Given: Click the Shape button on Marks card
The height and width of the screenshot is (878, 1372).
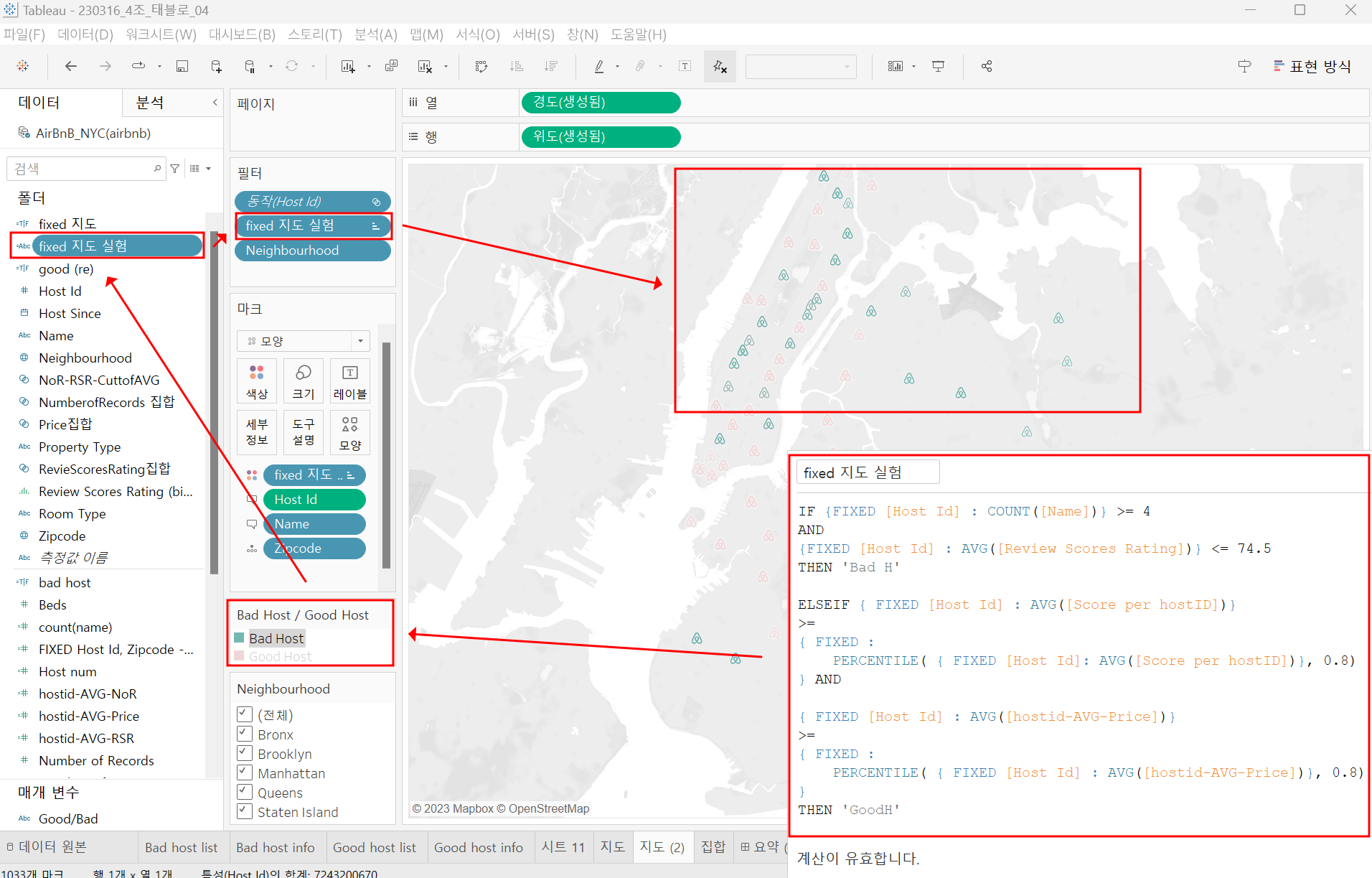Looking at the screenshot, I should 350,433.
